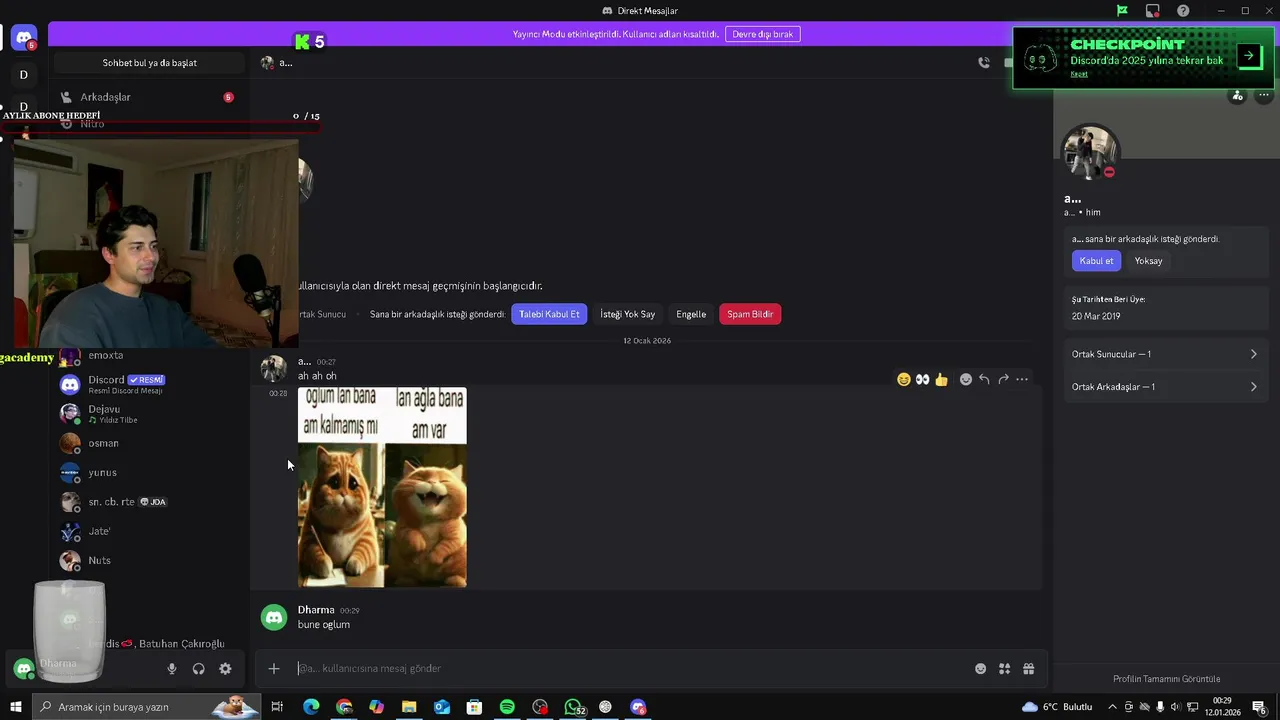The width and height of the screenshot is (1280, 720).
Task: Open the Help question mark icon
Action: pos(1183,11)
